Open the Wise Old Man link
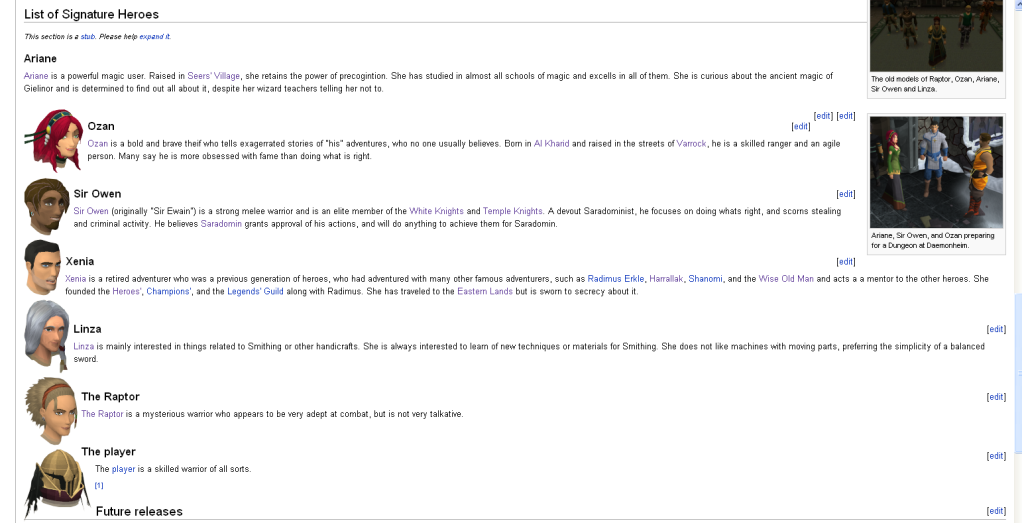 pos(786,279)
